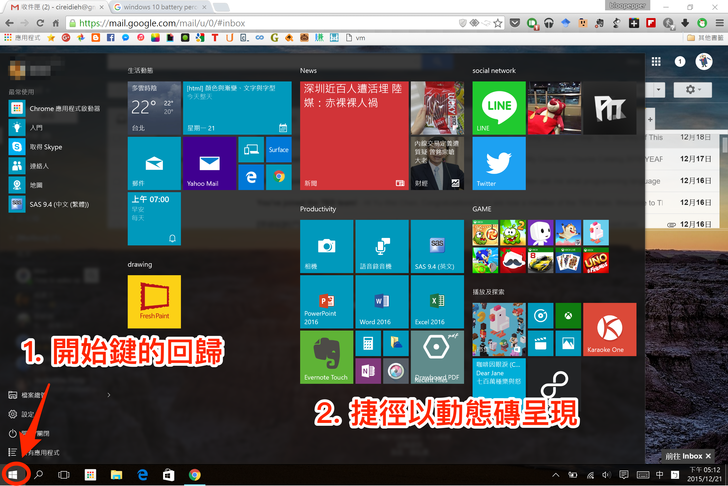Image resolution: width=728 pixels, height=486 pixels.
Task: Open the Store icon on the taskbar
Action: coord(169,474)
